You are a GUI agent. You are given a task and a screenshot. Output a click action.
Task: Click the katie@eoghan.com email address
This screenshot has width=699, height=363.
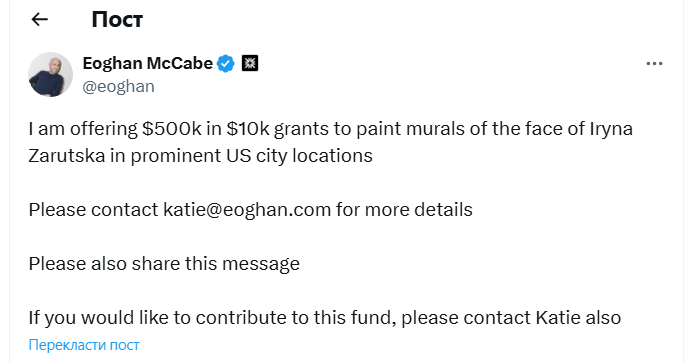pyautogui.click(x=247, y=210)
